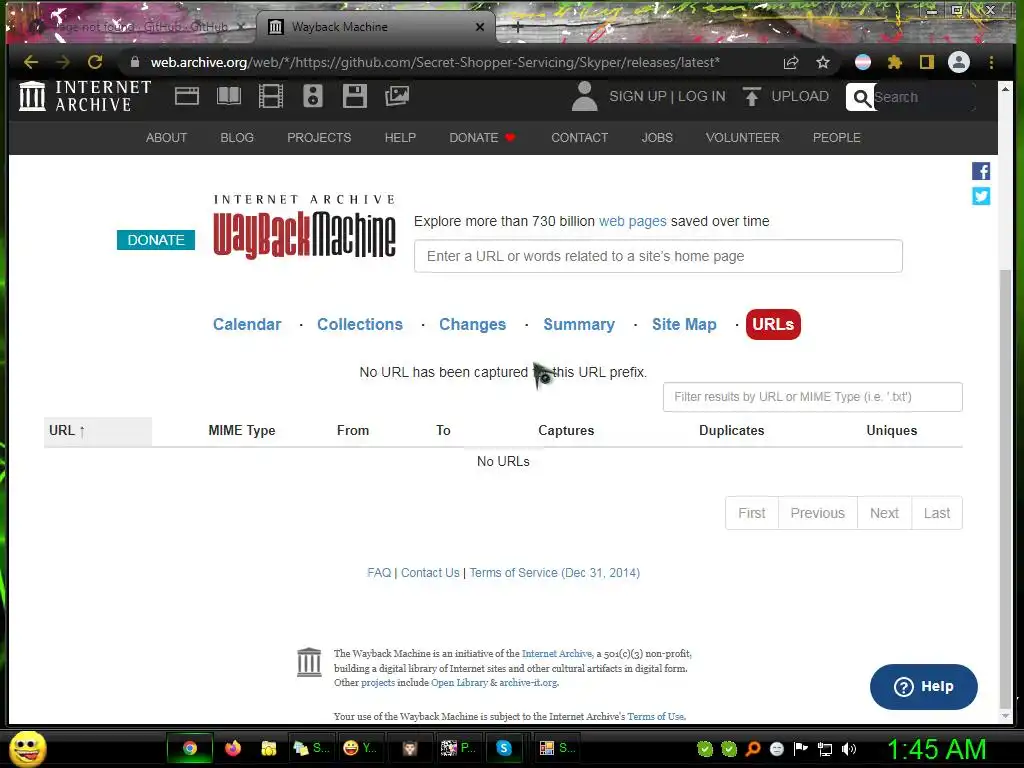Switch to the Changes view
Screen dimensions: 1024x768
tap(472, 325)
